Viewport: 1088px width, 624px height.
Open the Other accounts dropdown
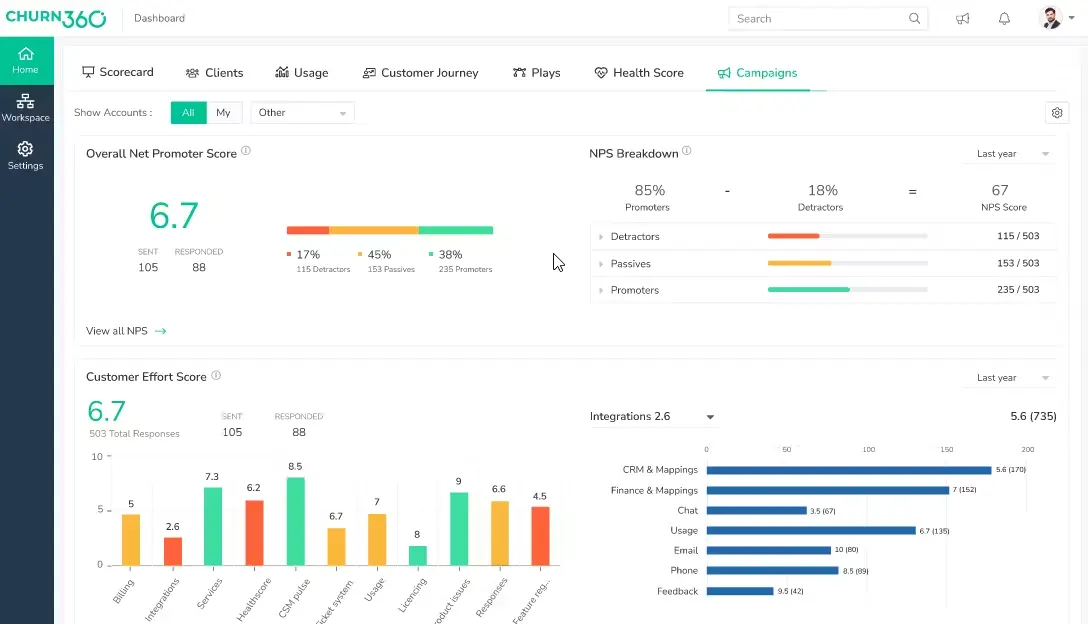point(302,112)
